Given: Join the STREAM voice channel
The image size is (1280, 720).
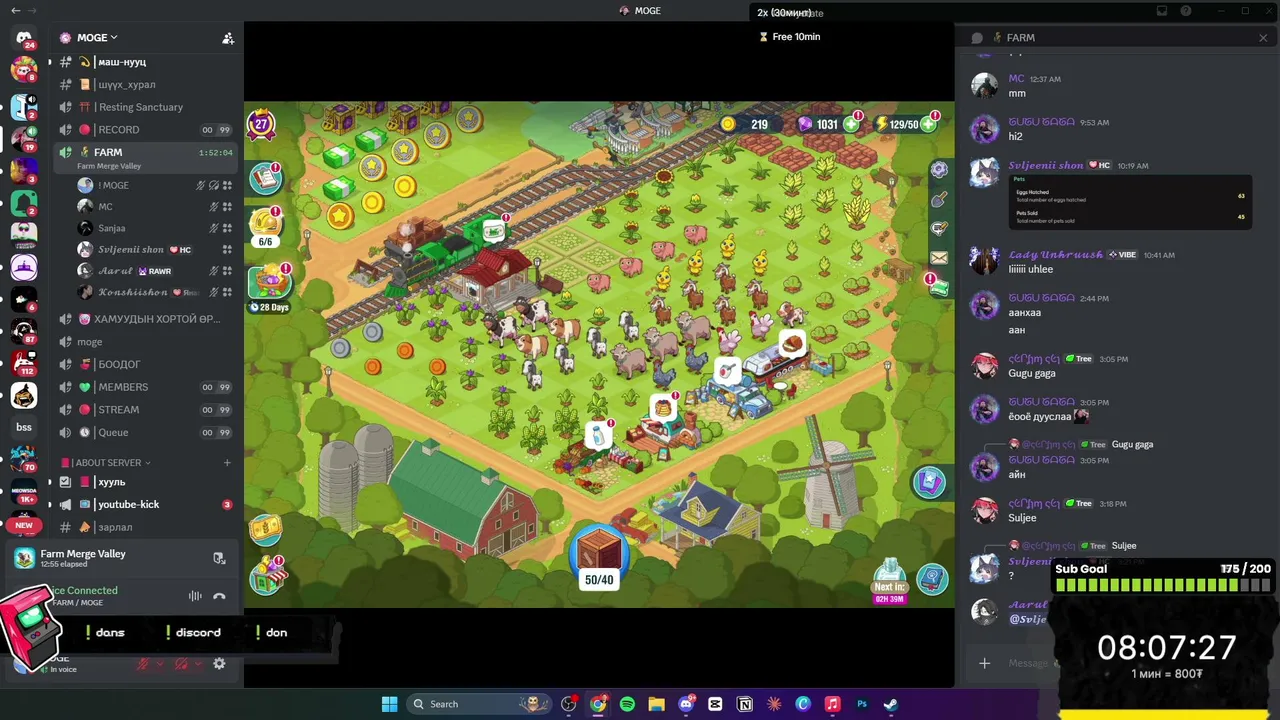Looking at the screenshot, I should (146, 410).
